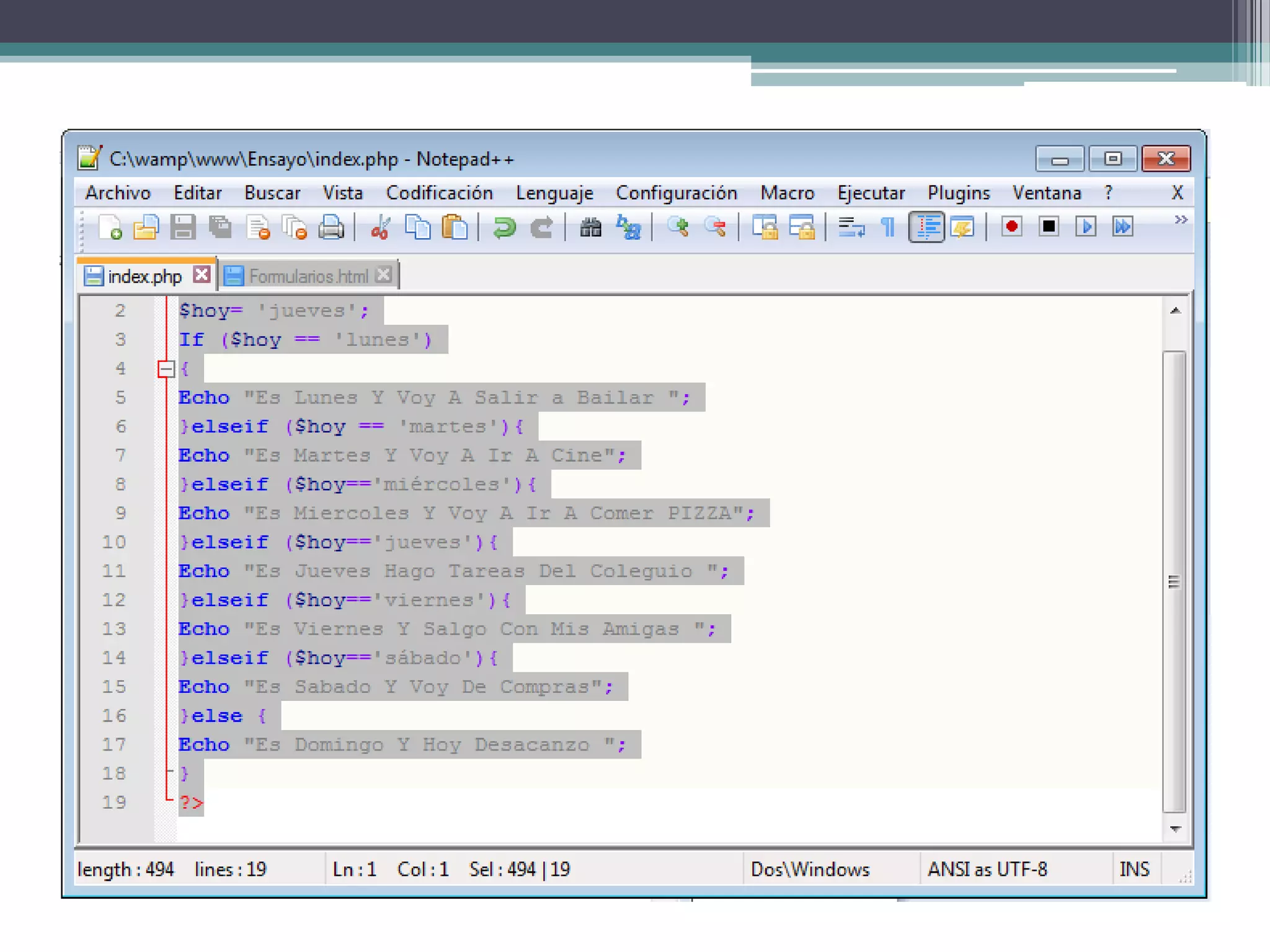The height and width of the screenshot is (952, 1270).
Task: Run macro multiple times icon
Action: coord(1123,227)
